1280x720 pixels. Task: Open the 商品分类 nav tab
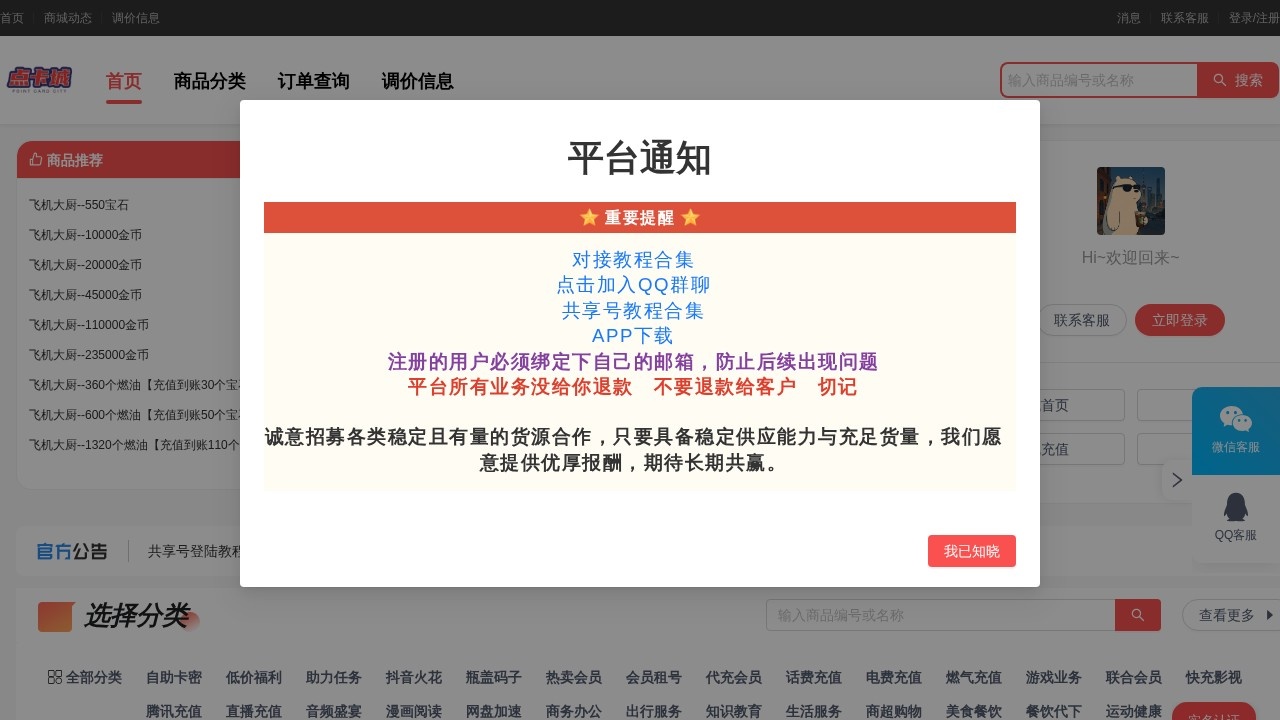coord(210,82)
